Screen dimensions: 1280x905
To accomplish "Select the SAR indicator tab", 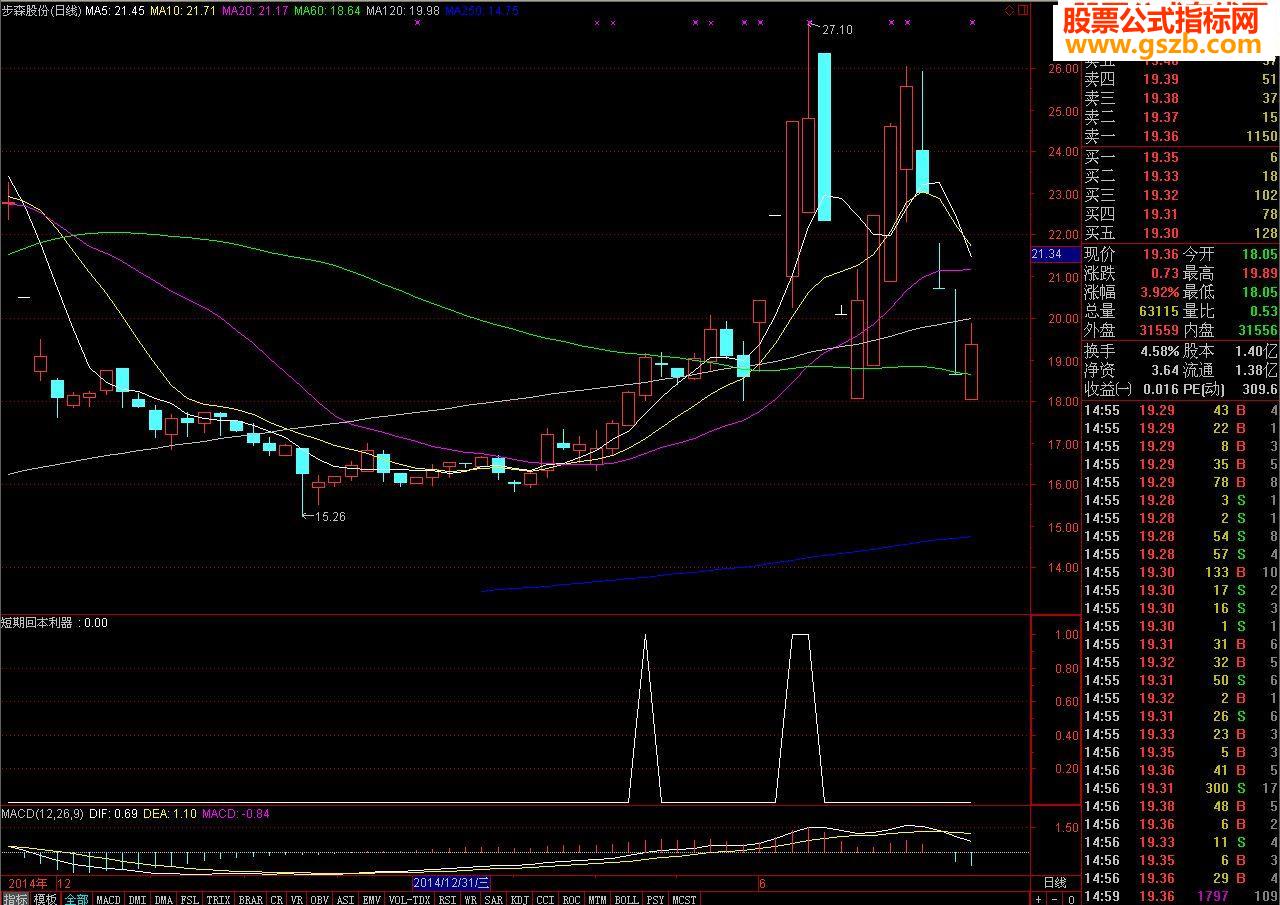I will pos(494,899).
